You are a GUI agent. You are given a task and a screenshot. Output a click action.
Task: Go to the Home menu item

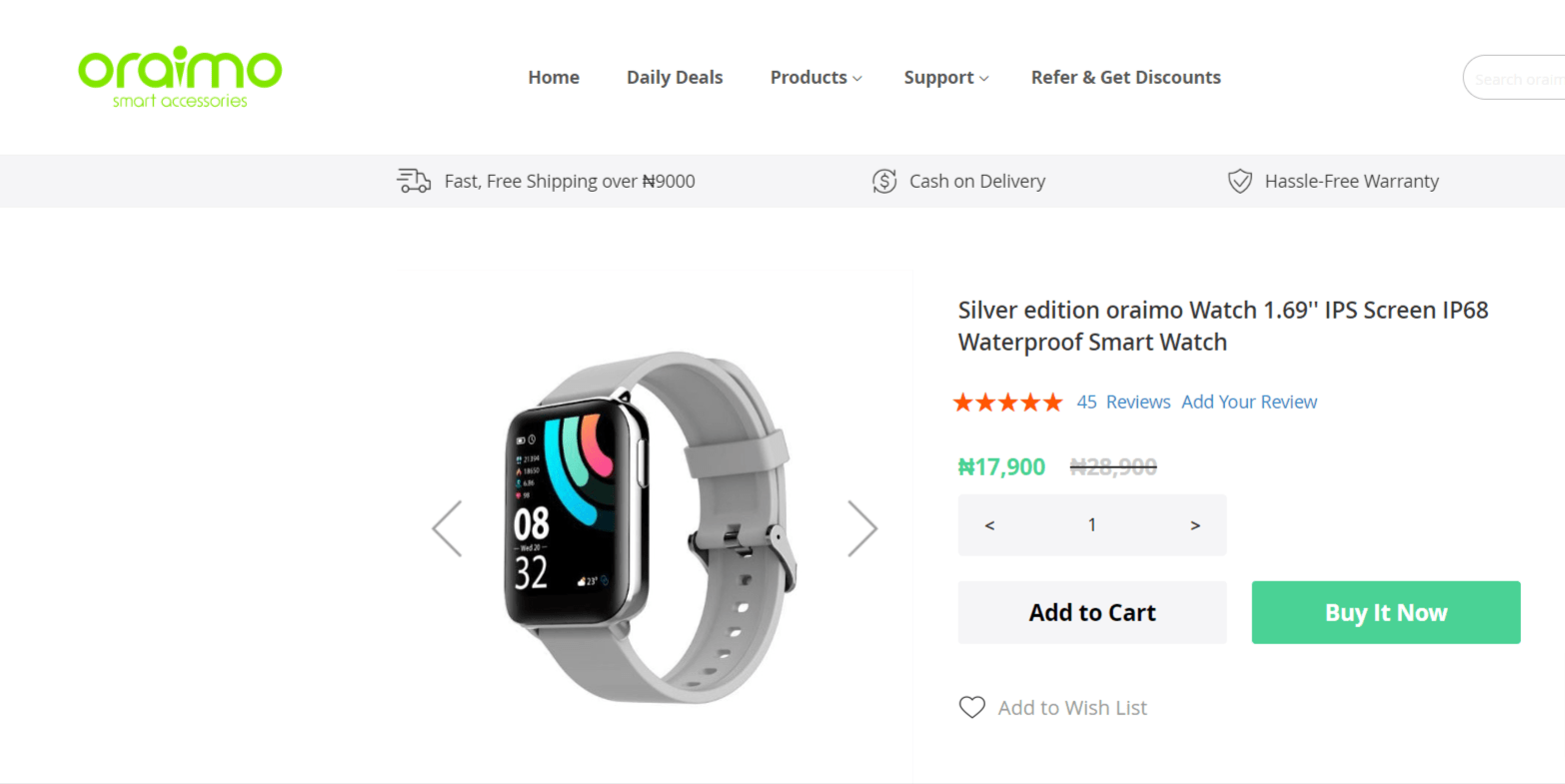(x=554, y=77)
